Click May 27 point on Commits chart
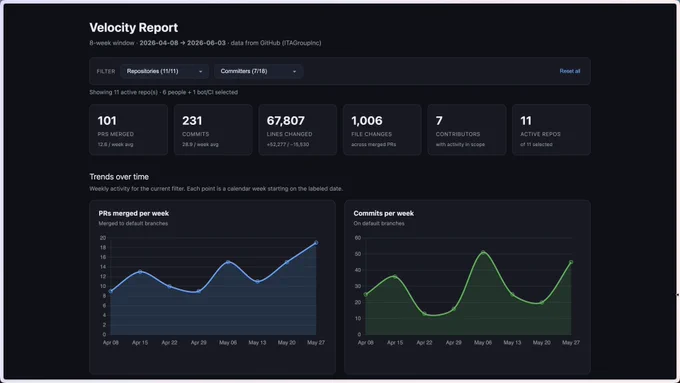Screen dimensions: 680x383 pos(571,262)
